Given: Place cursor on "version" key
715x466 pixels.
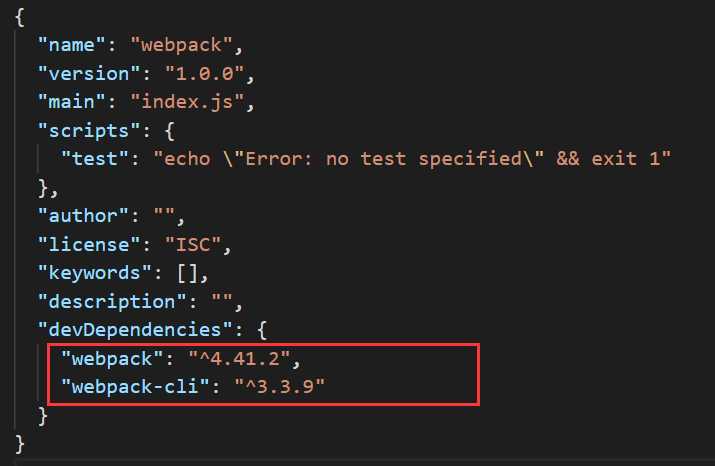Looking at the screenshot, I should point(89,73).
